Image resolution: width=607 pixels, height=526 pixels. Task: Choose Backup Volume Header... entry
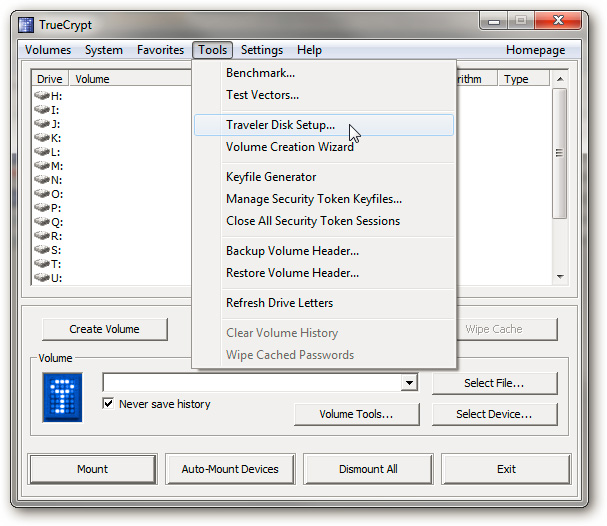click(x=324, y=251)
